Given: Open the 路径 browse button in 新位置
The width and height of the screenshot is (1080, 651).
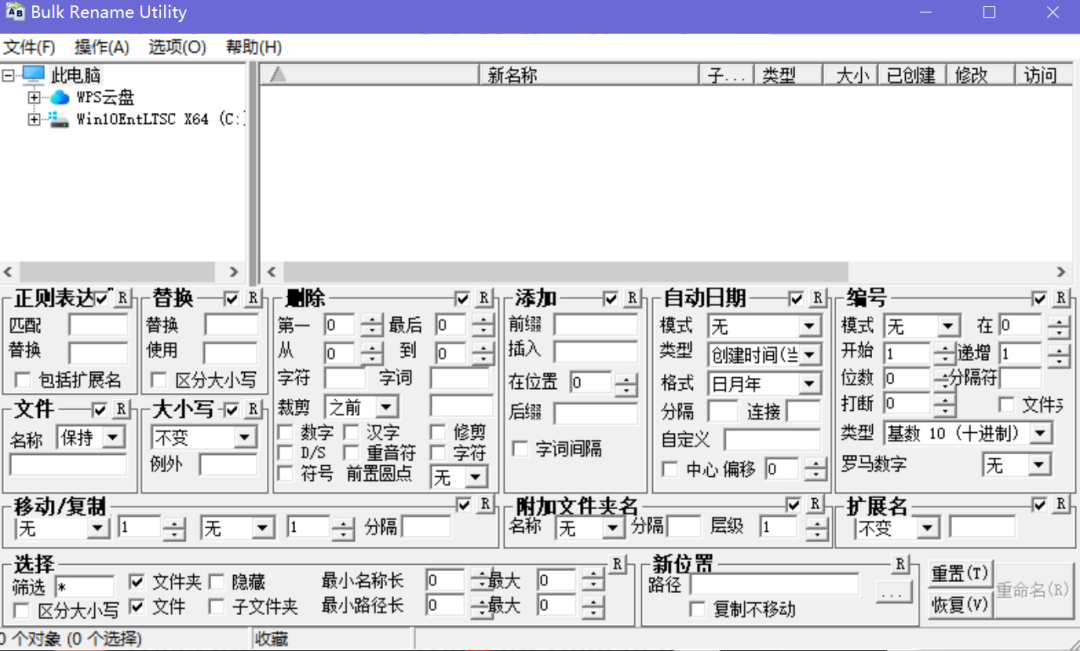Looking at the screenshot, I should click(893, 593).
